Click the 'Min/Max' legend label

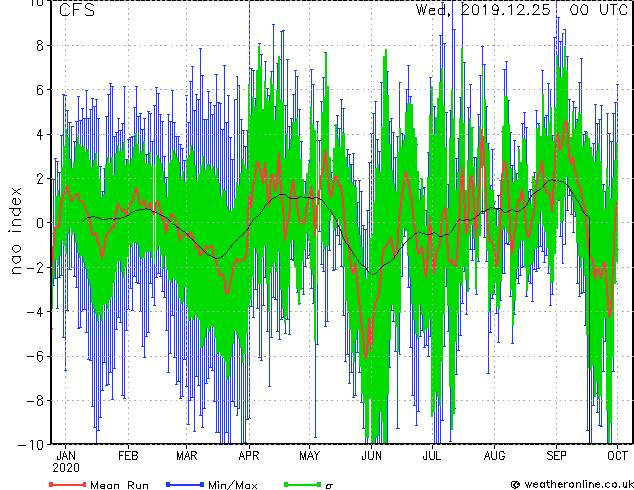(233, 485)
